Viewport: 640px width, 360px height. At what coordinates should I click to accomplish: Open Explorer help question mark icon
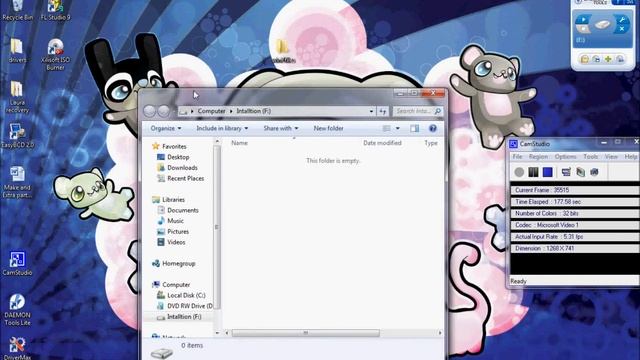tap(433, 128)
